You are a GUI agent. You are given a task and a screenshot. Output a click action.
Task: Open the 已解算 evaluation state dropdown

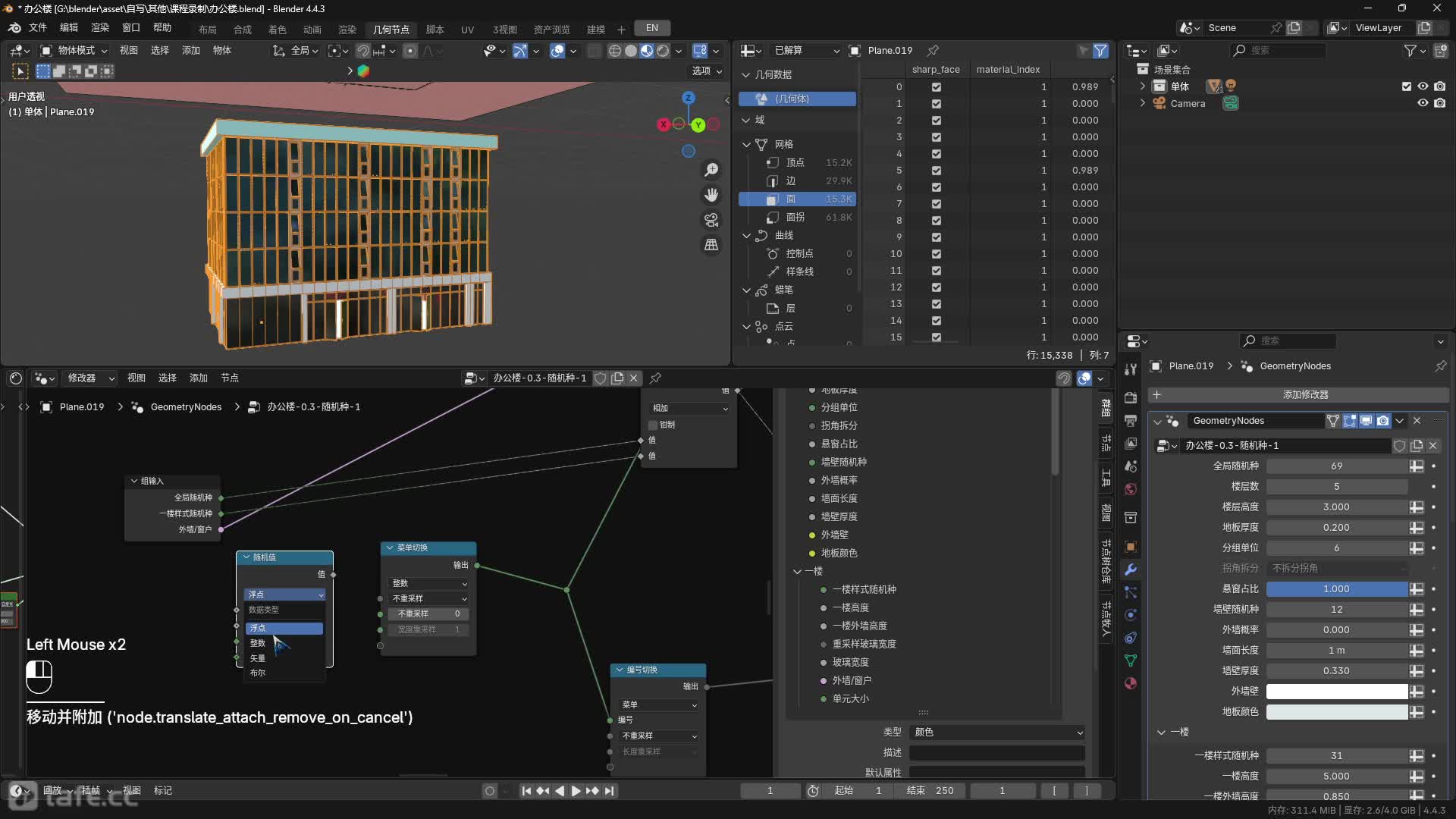click(x=807, y=51)
